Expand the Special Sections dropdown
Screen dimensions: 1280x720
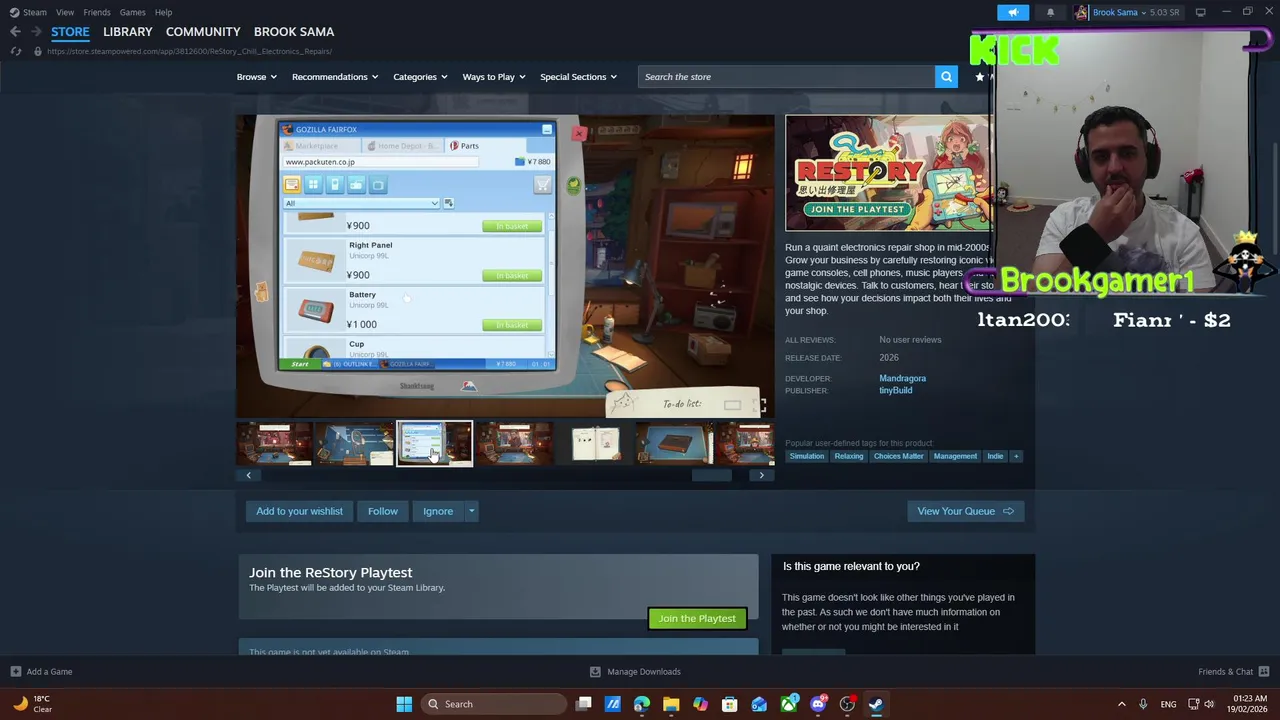click(x=578, y=77)
